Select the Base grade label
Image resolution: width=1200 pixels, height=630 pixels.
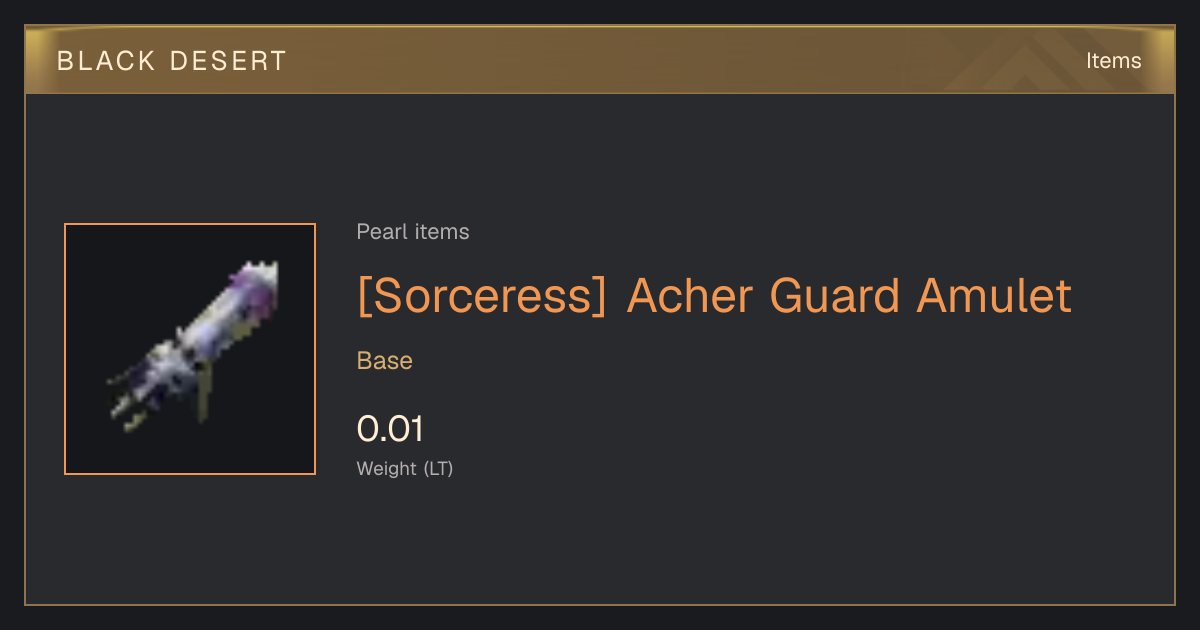pyautogui.click(x=385, y=361)
